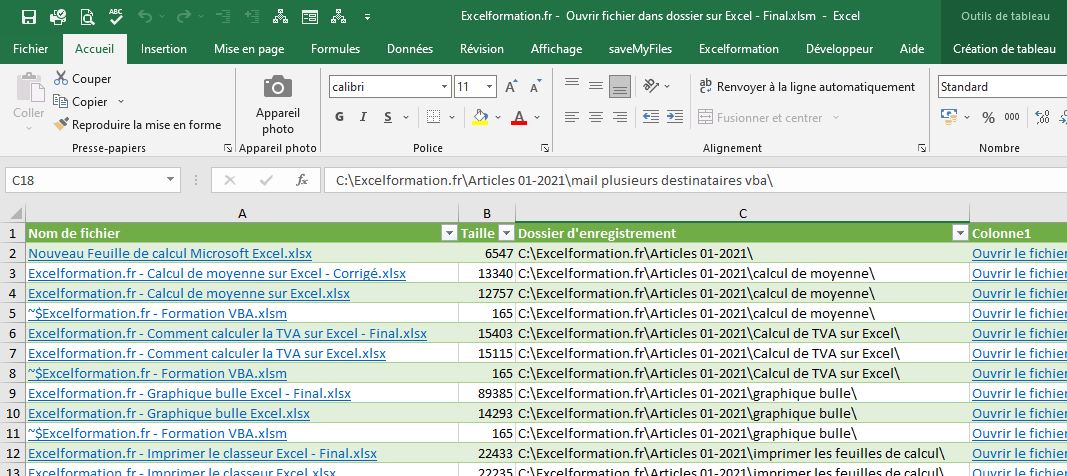Click the select-all corner triangle of the sheet
The height and width of the screenshot is (476, 1067).
(x=16, y=214)
